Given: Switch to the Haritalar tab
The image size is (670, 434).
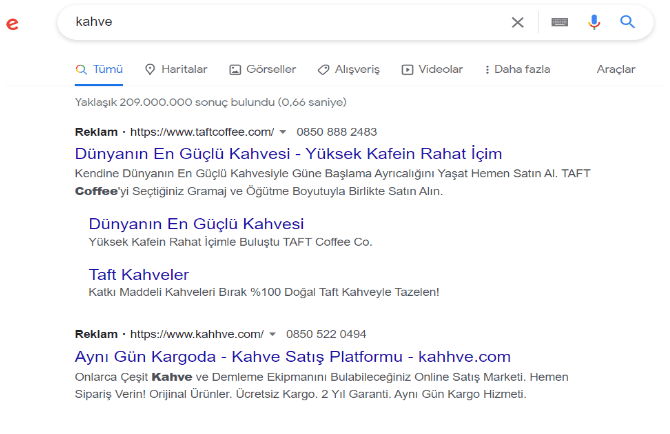Looking at the screenshot, I should (176, 69).
